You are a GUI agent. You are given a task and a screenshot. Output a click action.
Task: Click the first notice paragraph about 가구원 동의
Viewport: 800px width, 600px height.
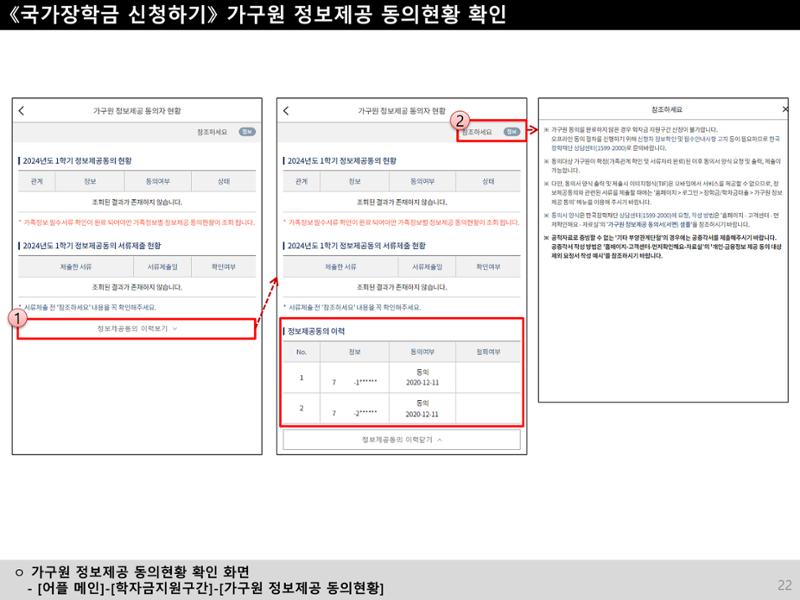(x=662, y=139)
